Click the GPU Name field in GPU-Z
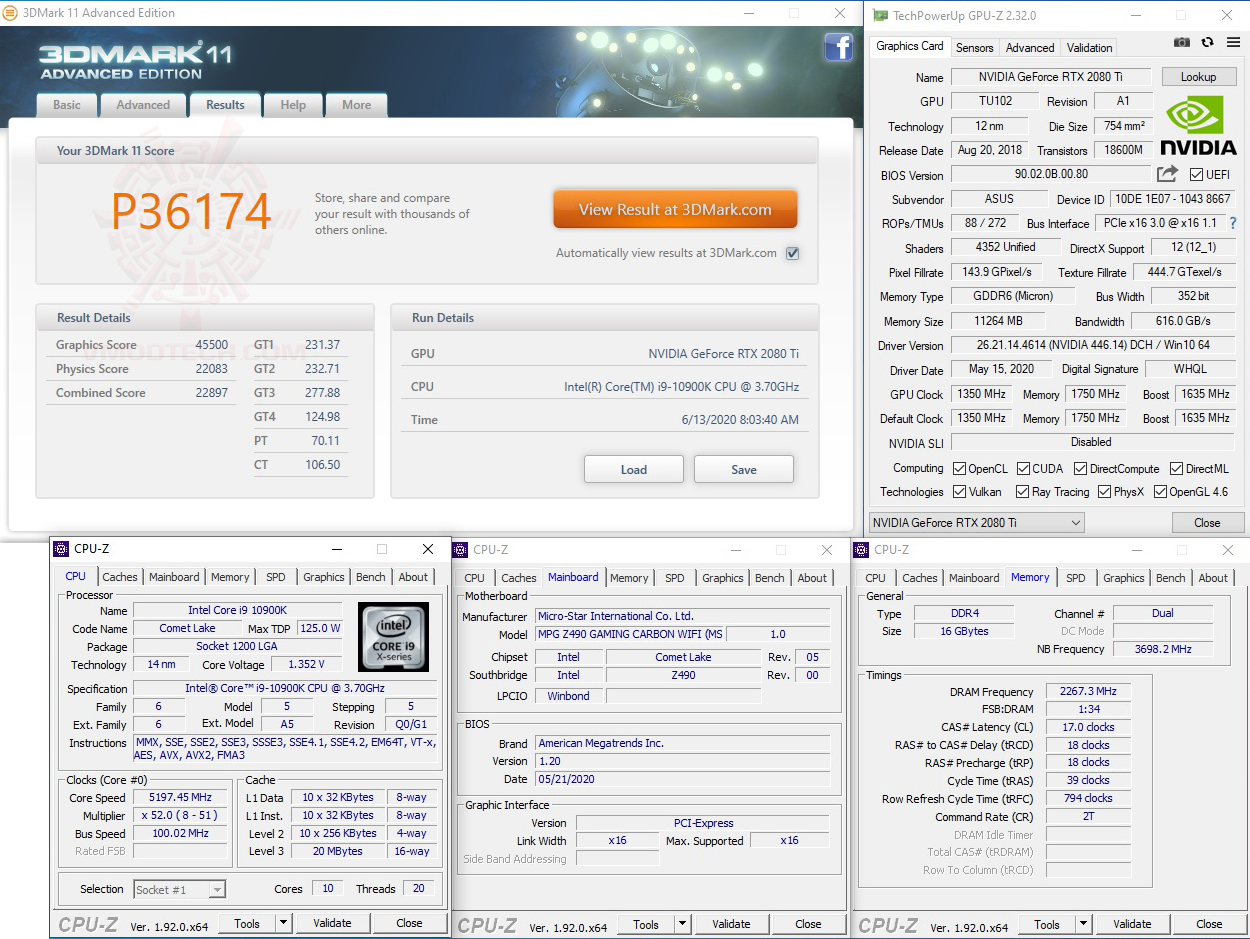The image size is (1250, 939). (x=1050, y=77)
